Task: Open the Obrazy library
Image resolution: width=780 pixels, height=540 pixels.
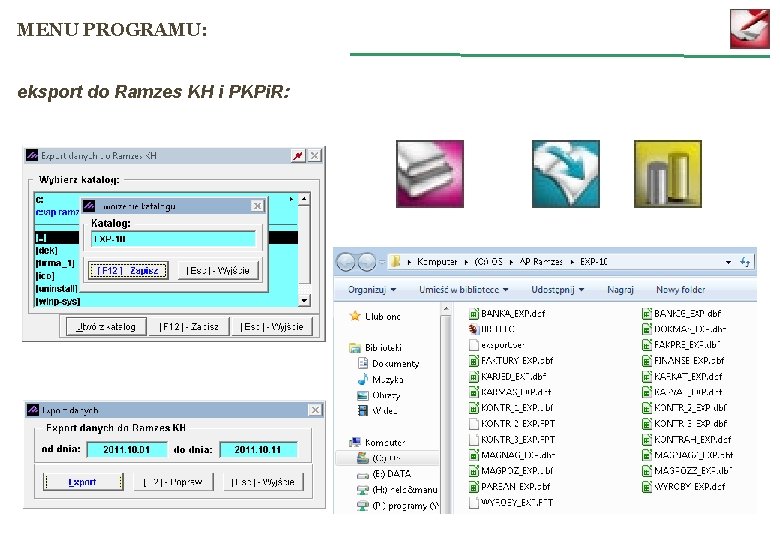Action: (379, 395)
